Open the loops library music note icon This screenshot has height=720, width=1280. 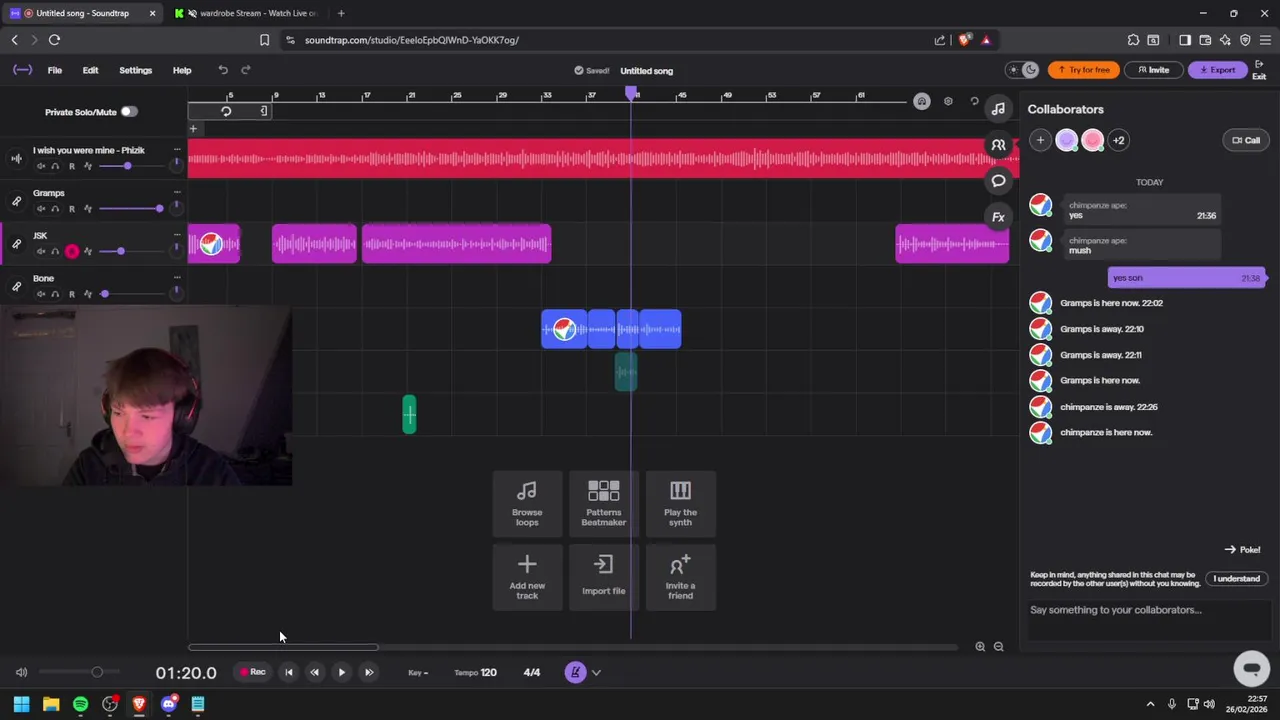tap(998, 109)
